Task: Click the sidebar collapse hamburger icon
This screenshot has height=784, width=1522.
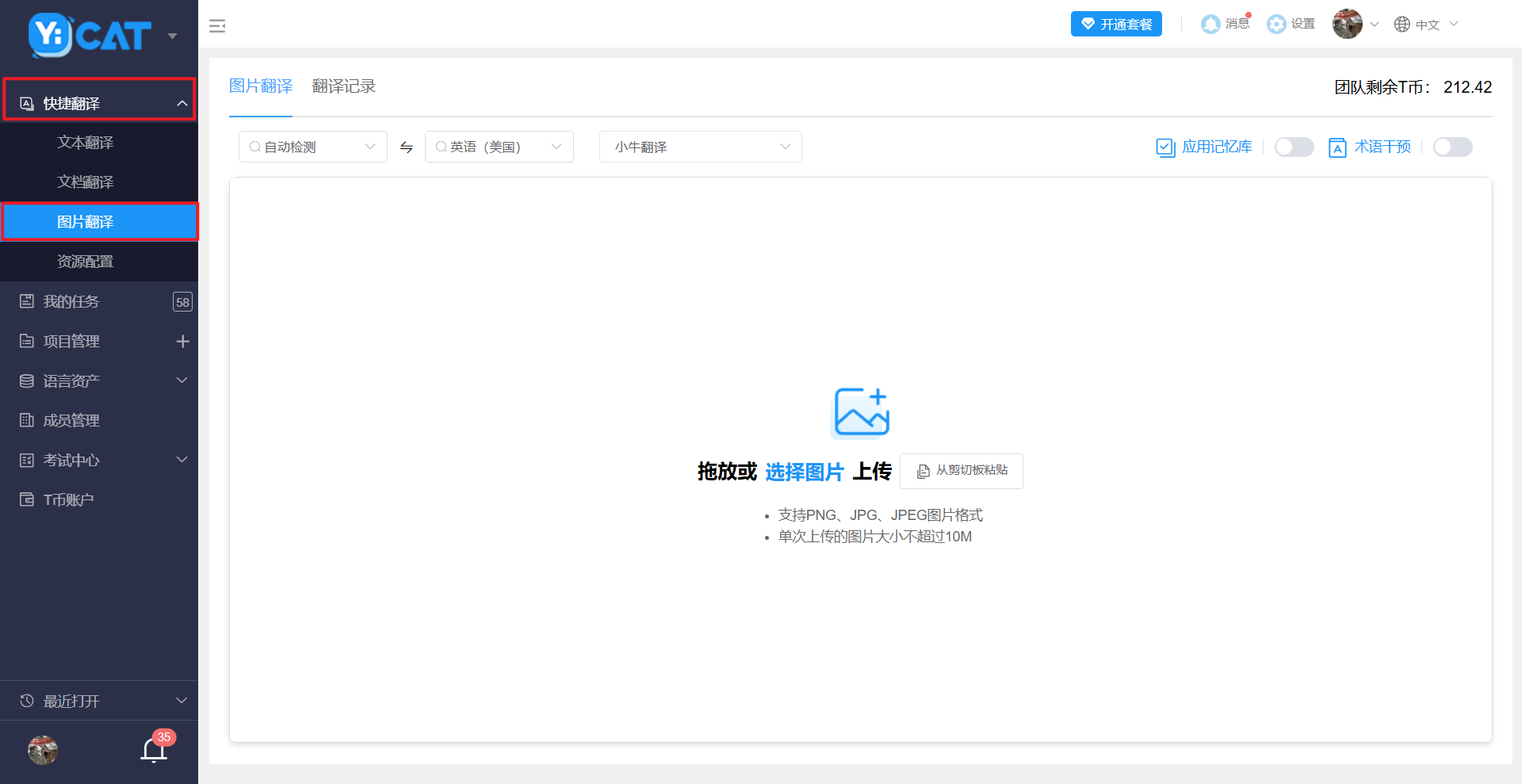Action: (x=217, y=26)
